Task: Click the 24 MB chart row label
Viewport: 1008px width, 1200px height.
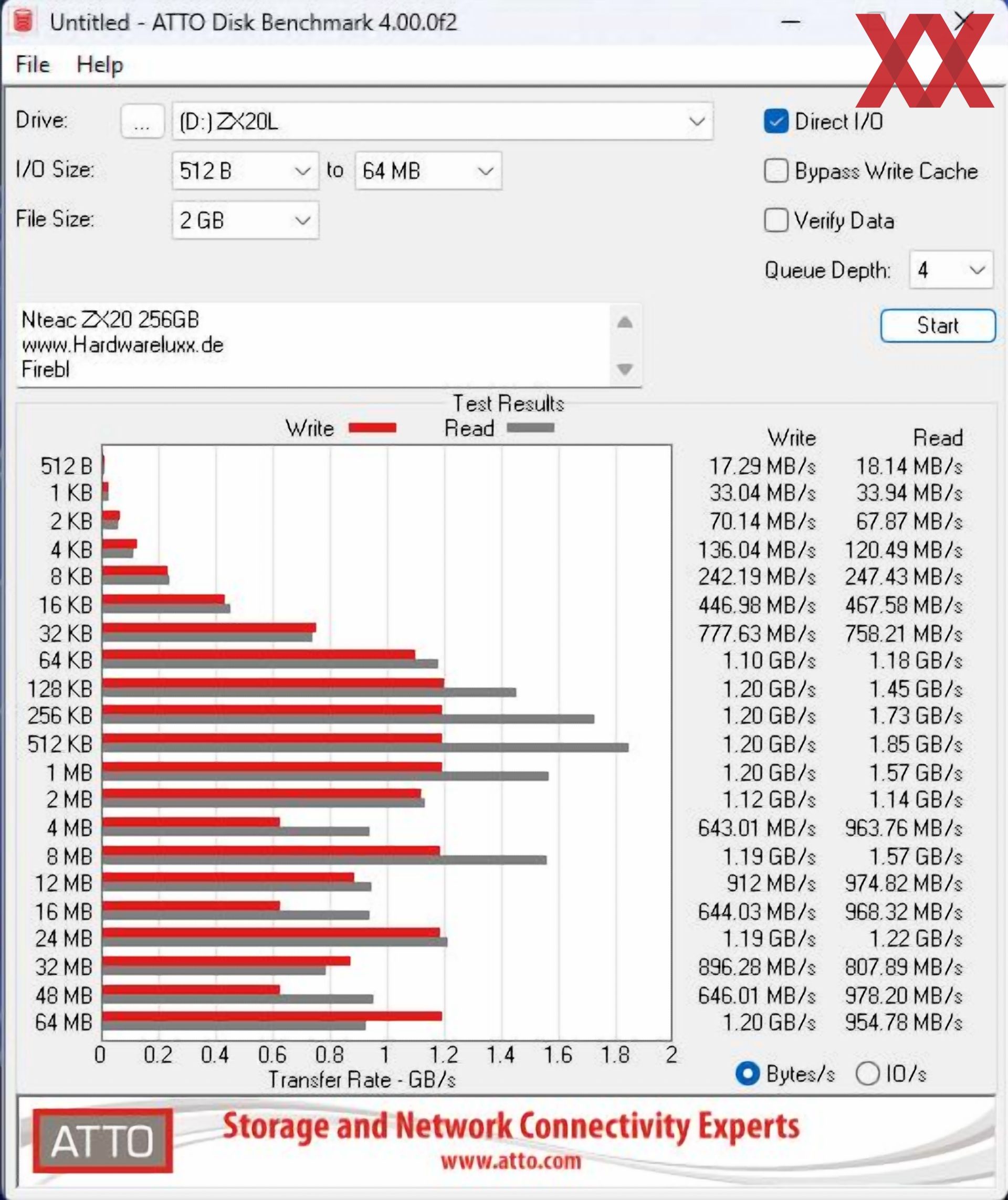Action: pyautogui.click(x=64, y=938)
